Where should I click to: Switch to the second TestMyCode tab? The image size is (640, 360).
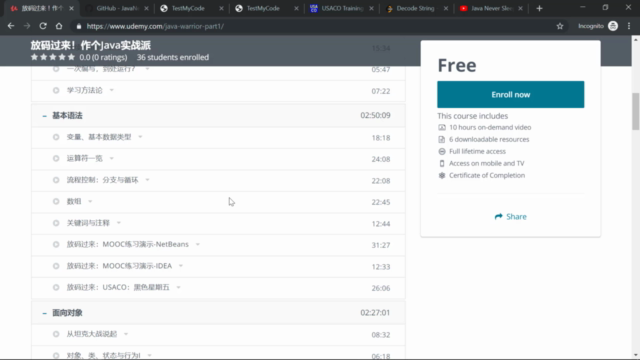point(263,8)
